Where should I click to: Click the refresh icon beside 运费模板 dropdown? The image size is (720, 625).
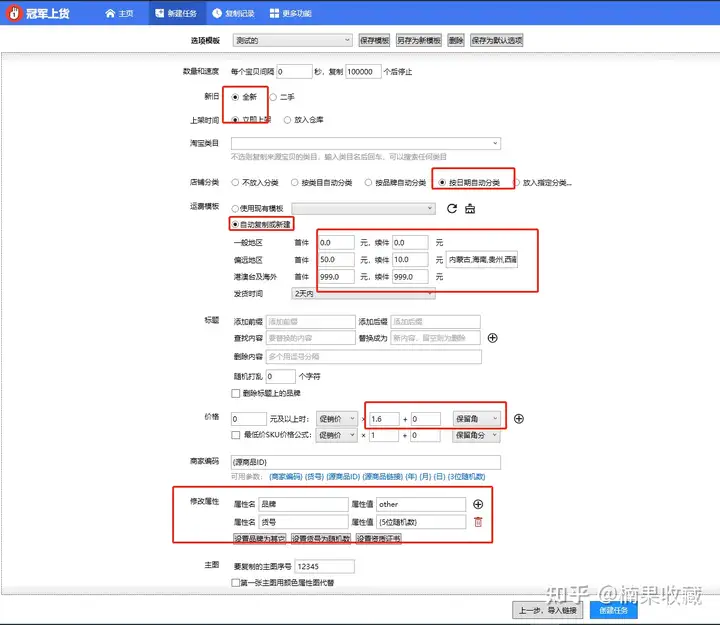point(452,208)
